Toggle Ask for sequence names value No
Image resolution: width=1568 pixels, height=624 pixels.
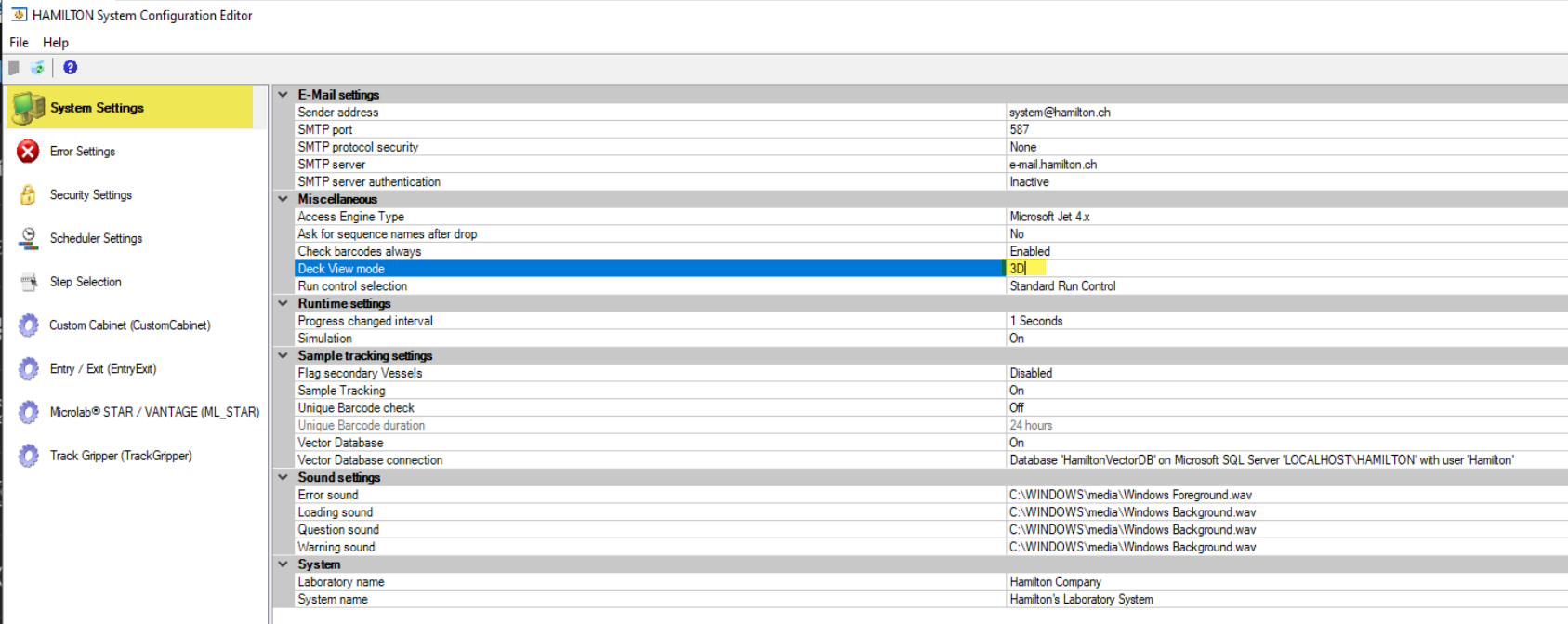point(1286,234)
